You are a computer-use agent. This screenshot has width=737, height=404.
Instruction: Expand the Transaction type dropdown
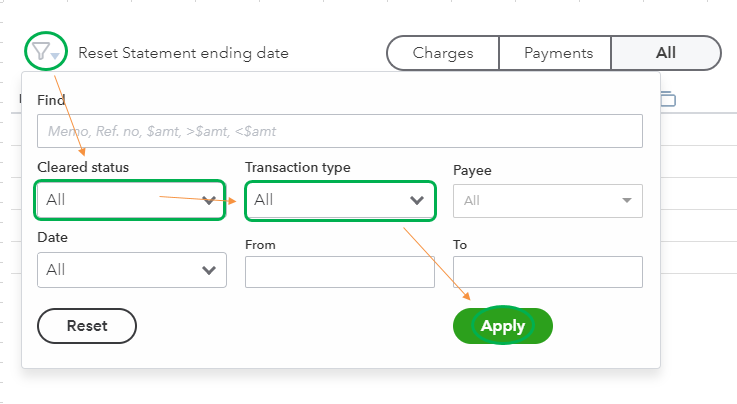click(340, 200)
